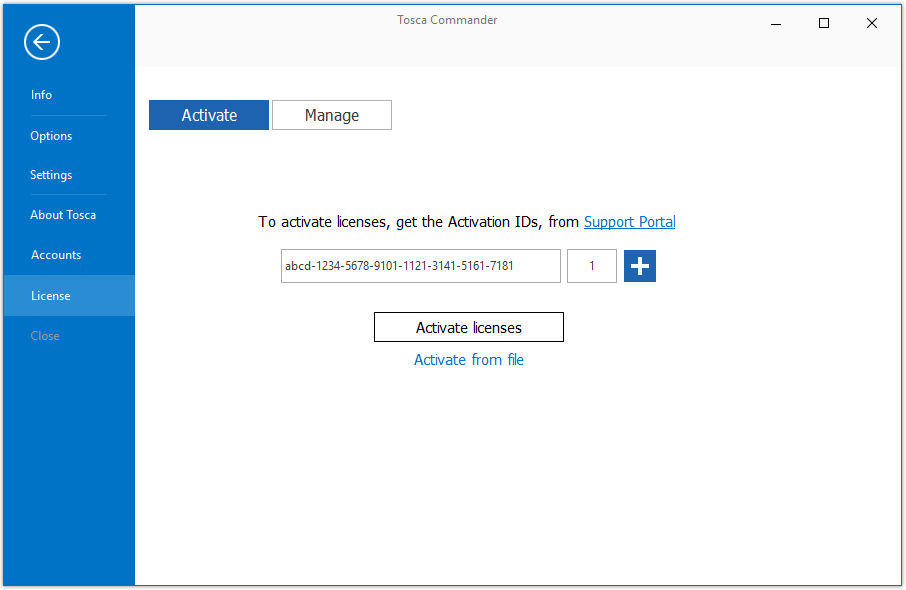Open the Info menu item
906x590 pixels.
(x=42, y=95)
